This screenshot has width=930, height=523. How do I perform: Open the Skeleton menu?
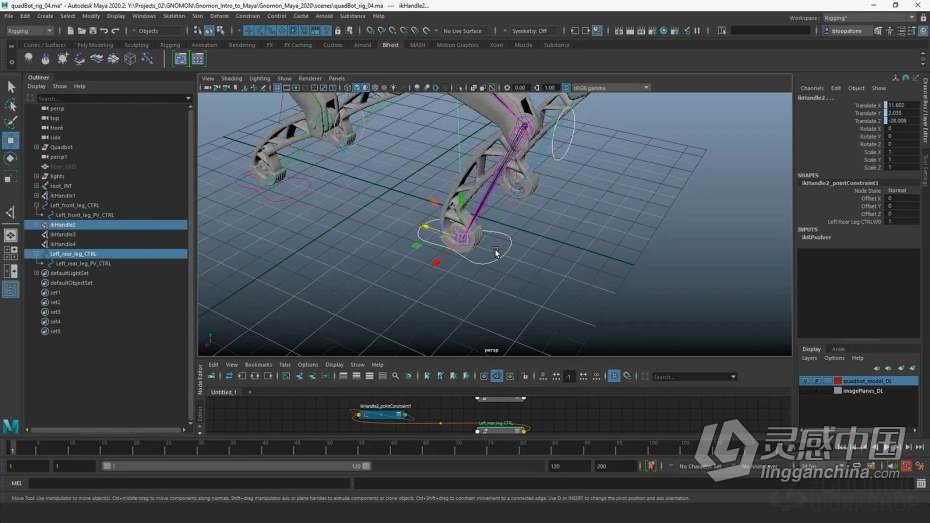(174, 17)
